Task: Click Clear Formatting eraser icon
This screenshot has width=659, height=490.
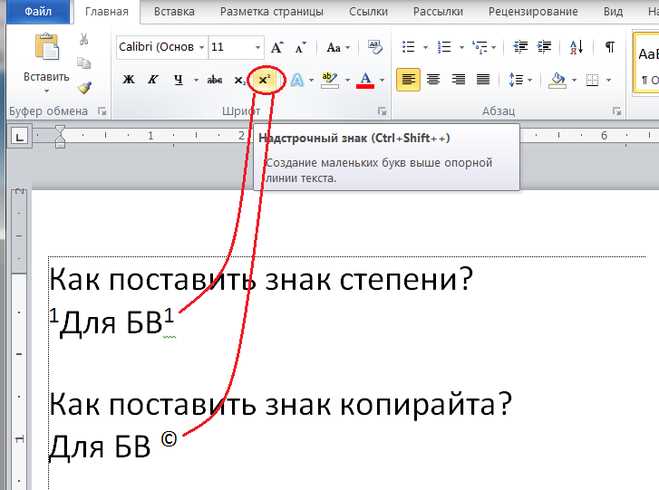Action: 374,47
